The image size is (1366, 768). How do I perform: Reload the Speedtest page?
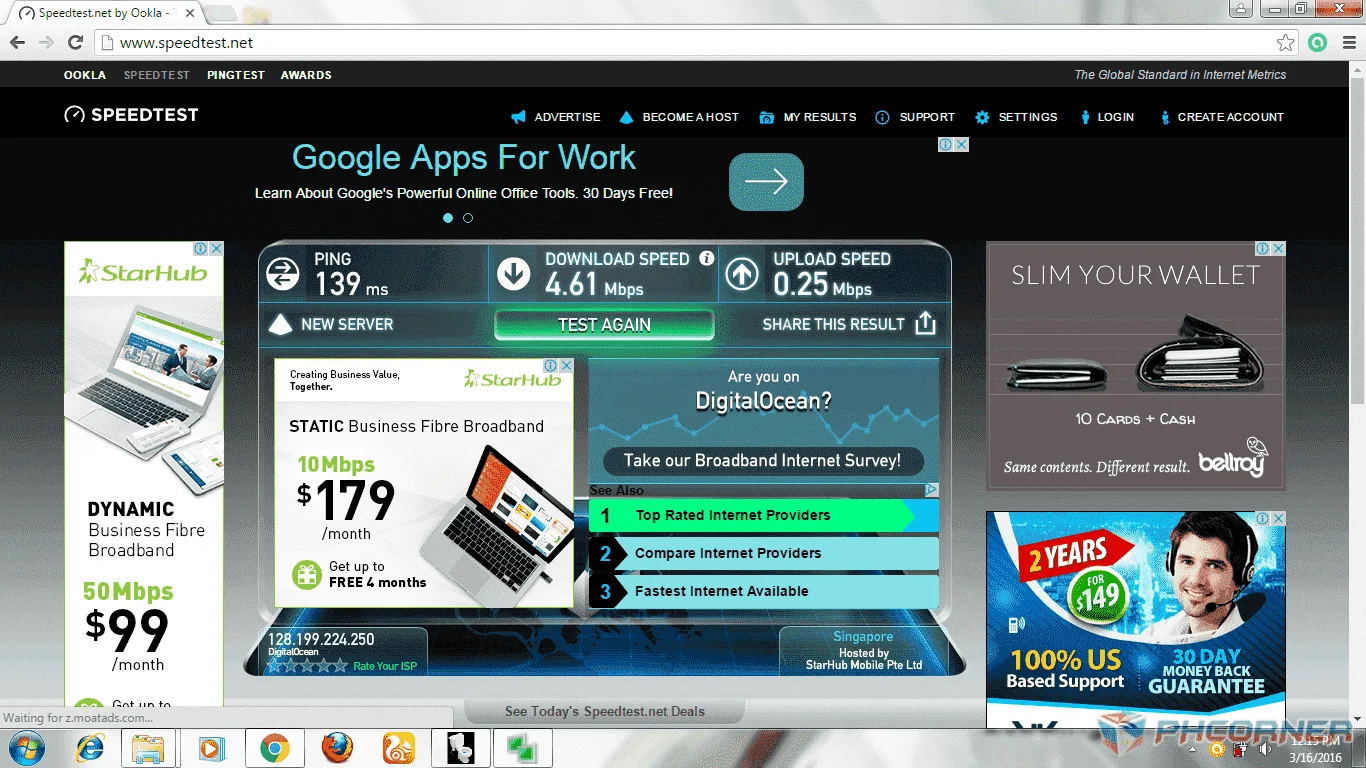[x=75, y=43]
